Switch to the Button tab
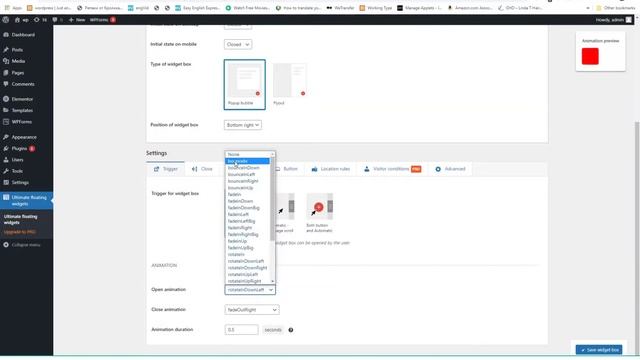The width and height of the screenshot is (640, 360). click(287, 169)
